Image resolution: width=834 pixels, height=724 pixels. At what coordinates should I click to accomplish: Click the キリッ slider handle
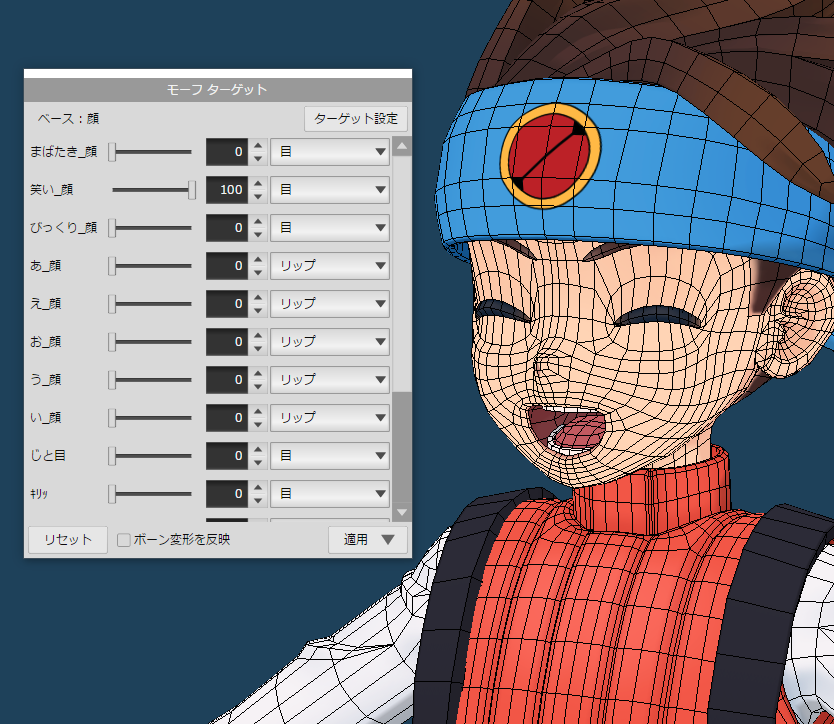point(112,494)
